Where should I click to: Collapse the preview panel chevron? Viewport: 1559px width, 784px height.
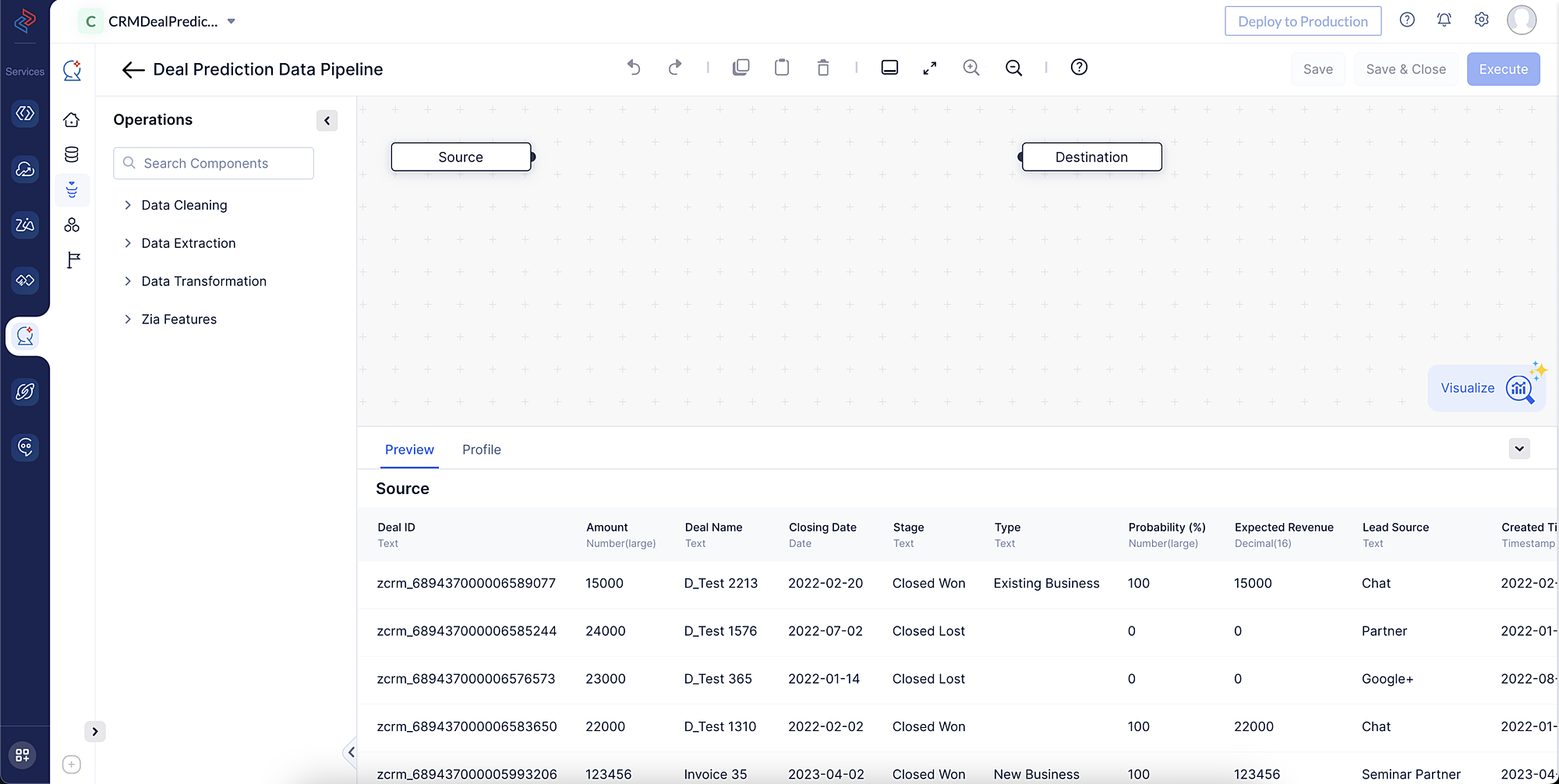1519,449
